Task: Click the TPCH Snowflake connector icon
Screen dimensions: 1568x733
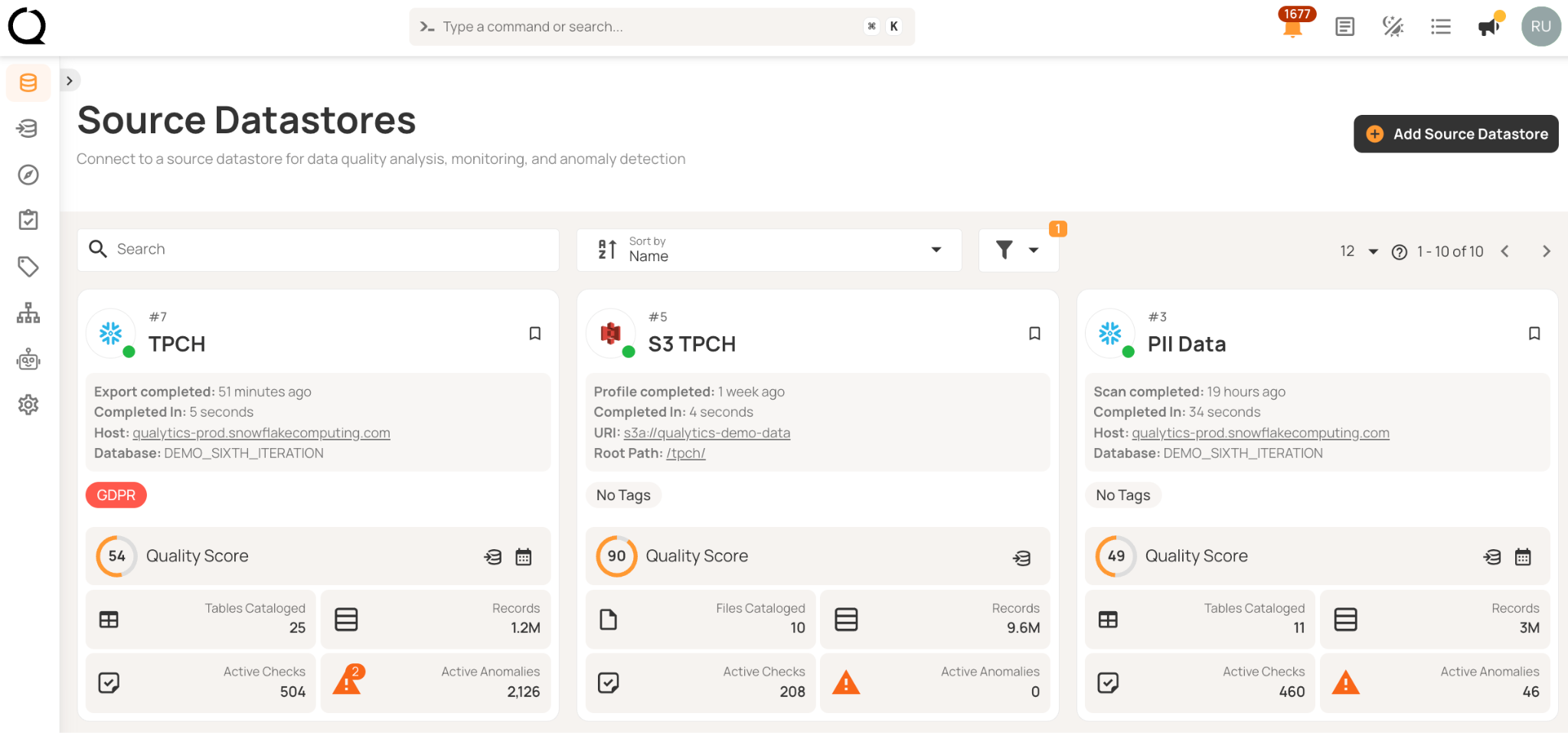Action: coord(111,333)
